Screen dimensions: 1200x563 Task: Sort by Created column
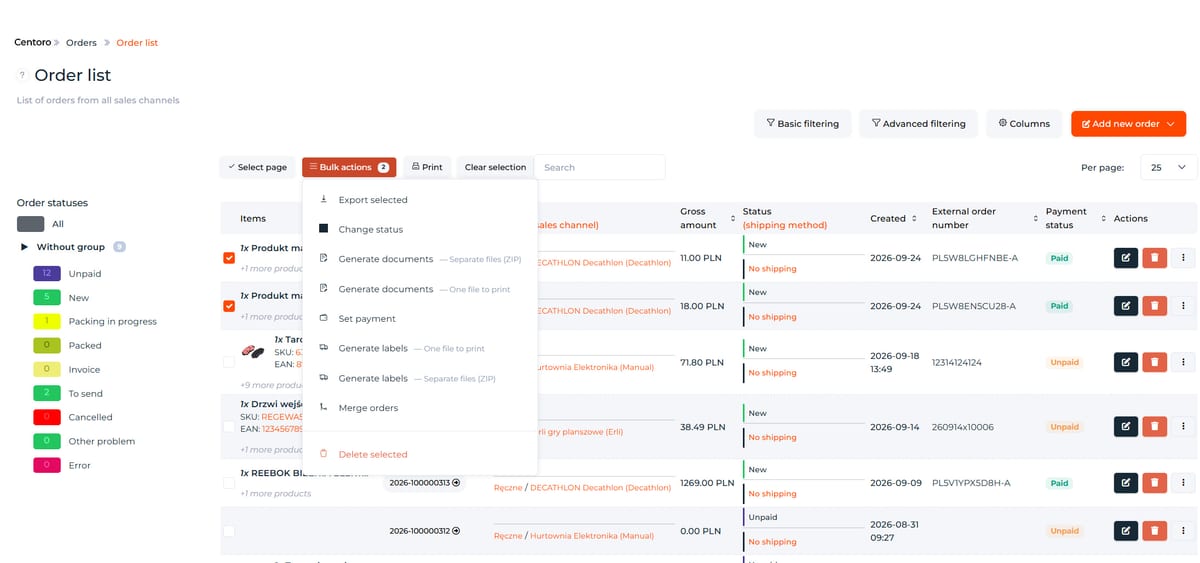coord(915,218)
